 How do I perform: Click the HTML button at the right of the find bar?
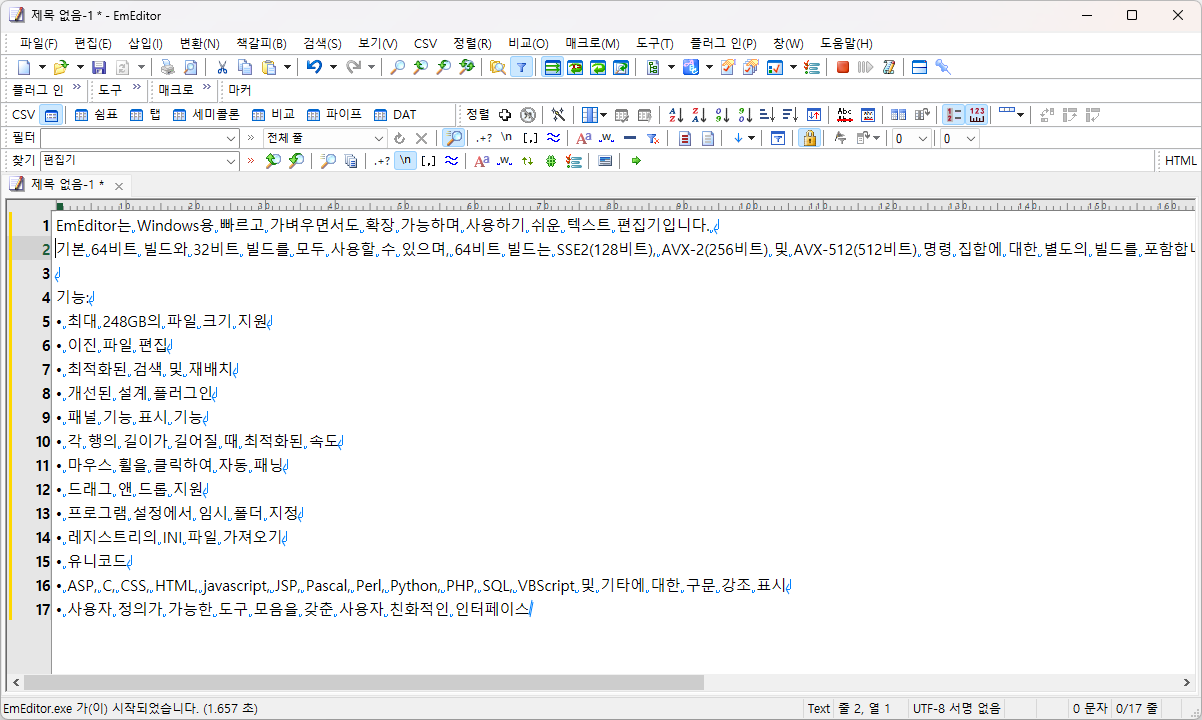click(1180, 161)
